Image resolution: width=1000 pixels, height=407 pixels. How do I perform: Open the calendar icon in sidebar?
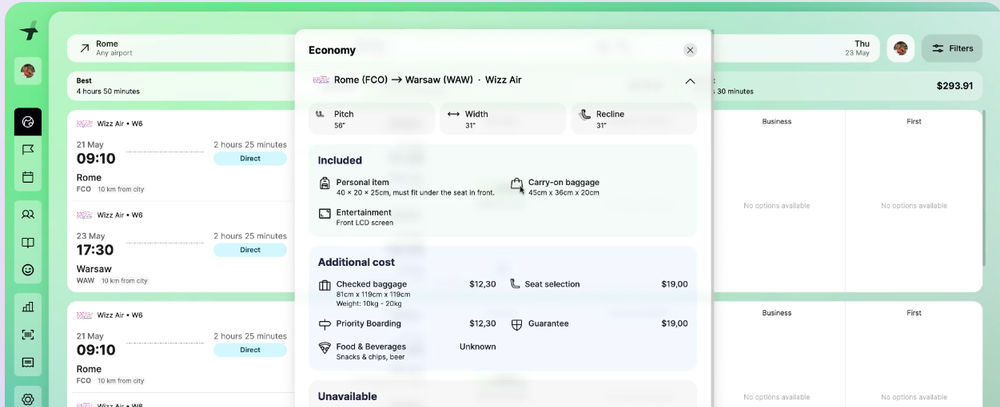coord(28,177)
